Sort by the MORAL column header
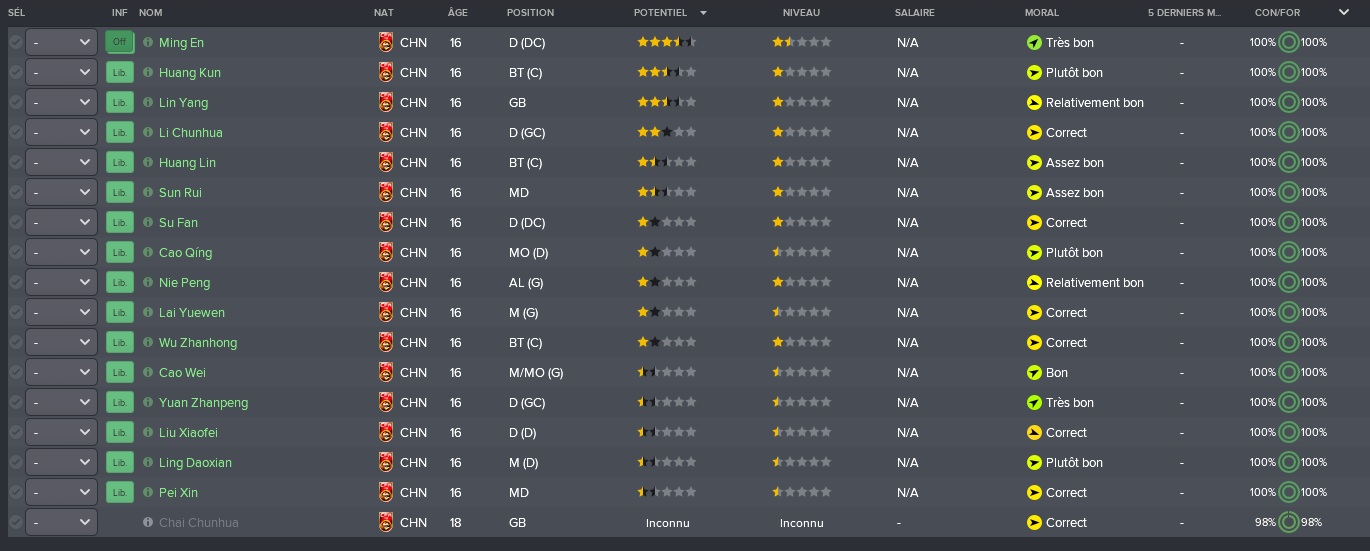Viewport: 1370px width, 551px height. coord(1042,13)
